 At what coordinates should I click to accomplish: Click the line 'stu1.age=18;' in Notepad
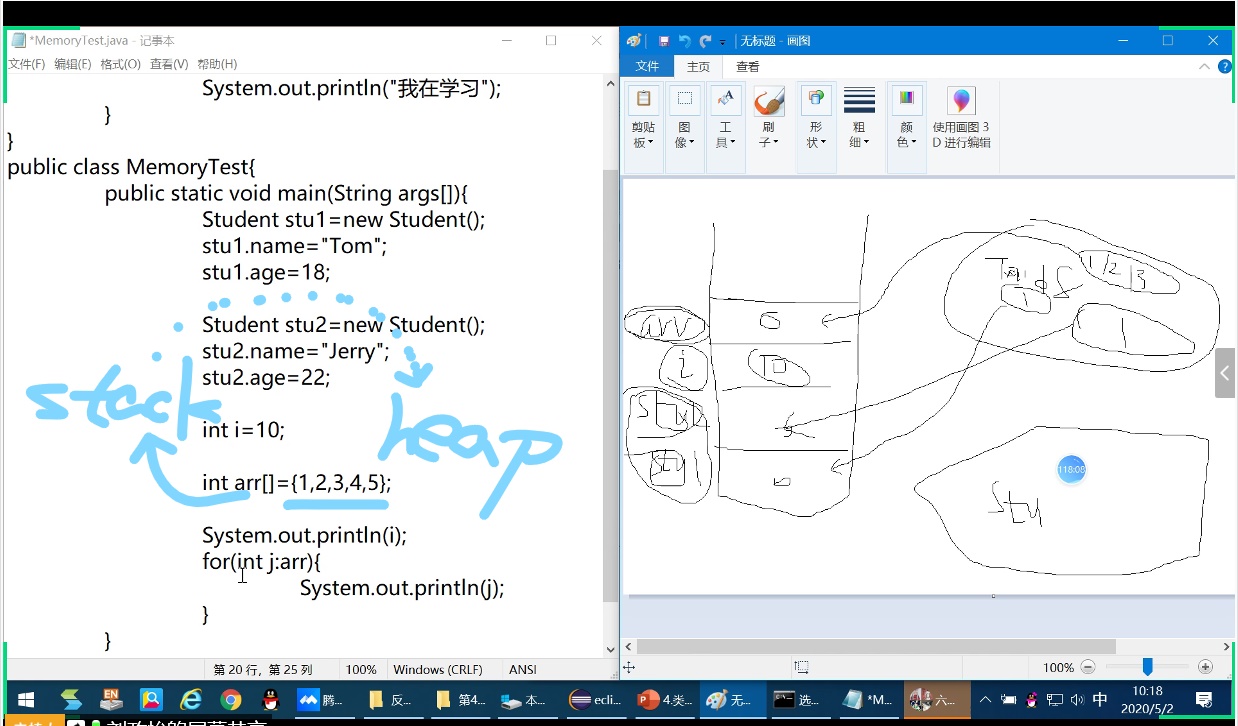tap(266, 272)
